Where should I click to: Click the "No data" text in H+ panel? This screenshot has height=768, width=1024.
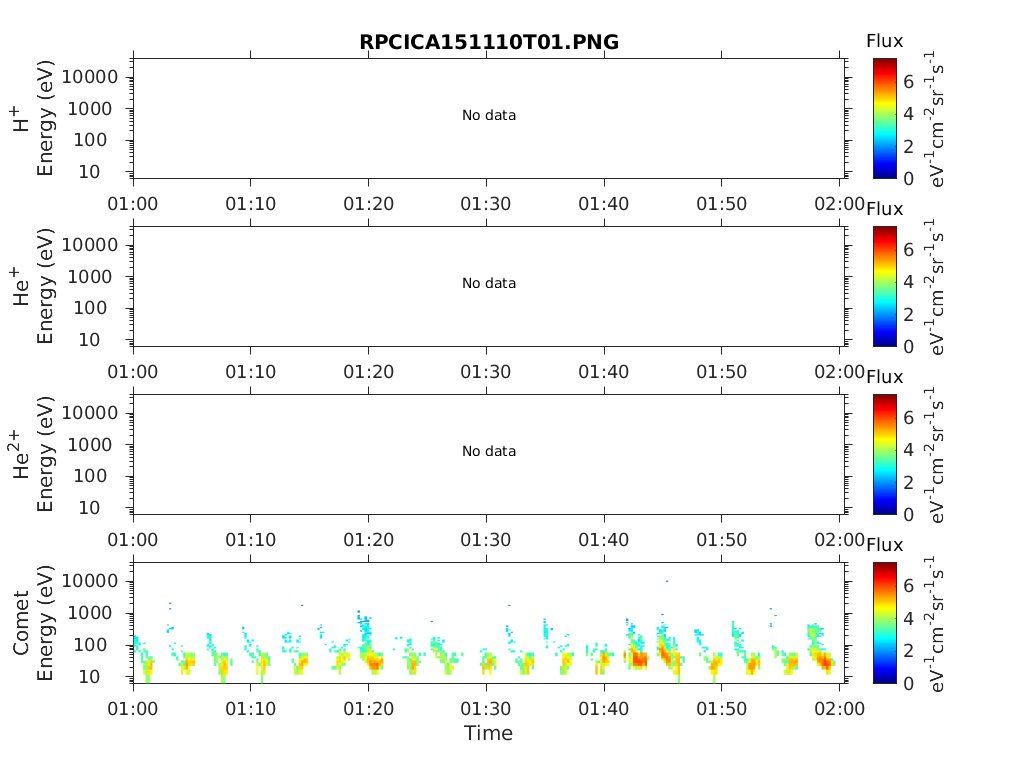pos(489,116)
